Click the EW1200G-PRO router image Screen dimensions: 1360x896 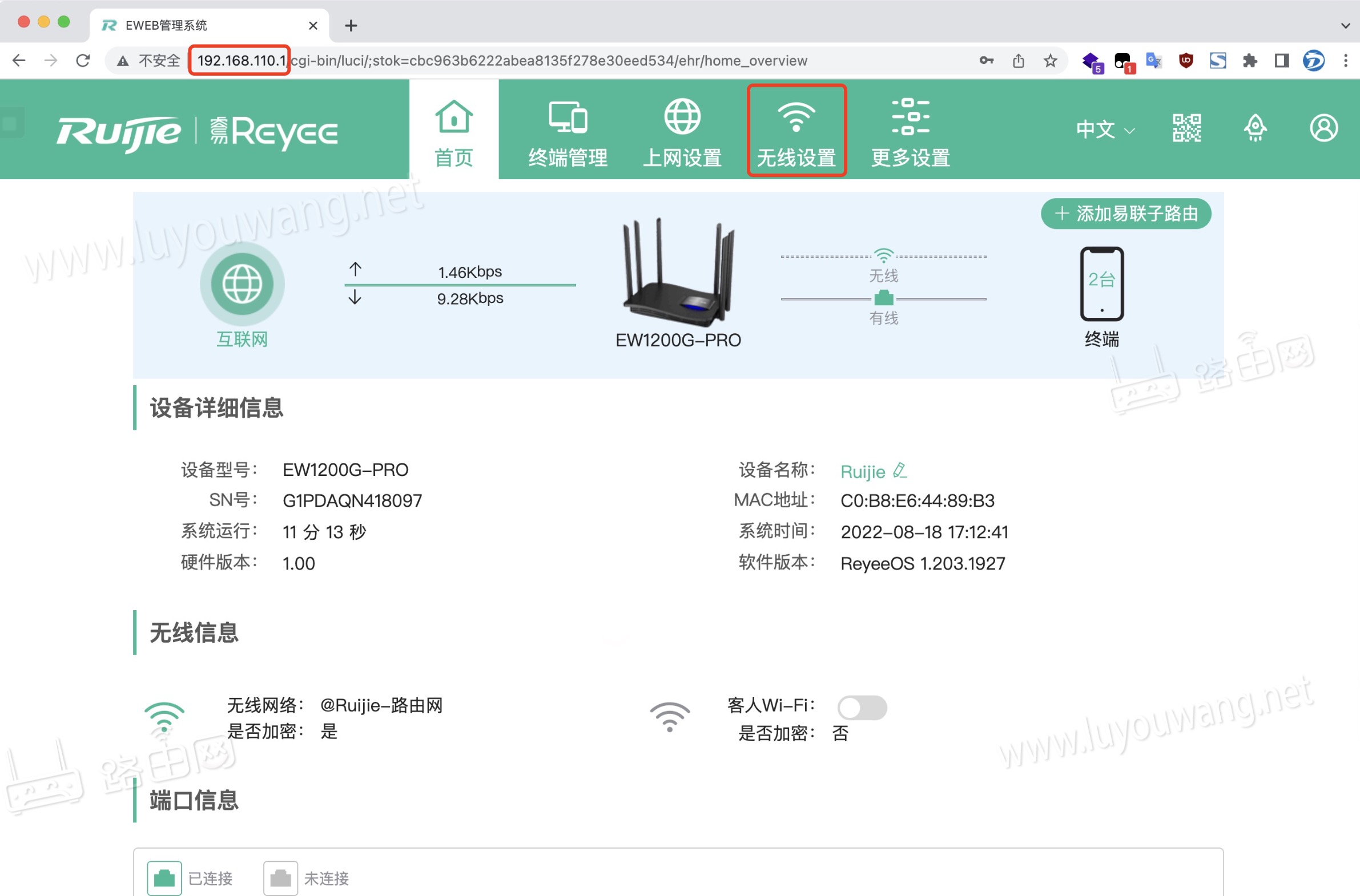(x=678, y=272)
